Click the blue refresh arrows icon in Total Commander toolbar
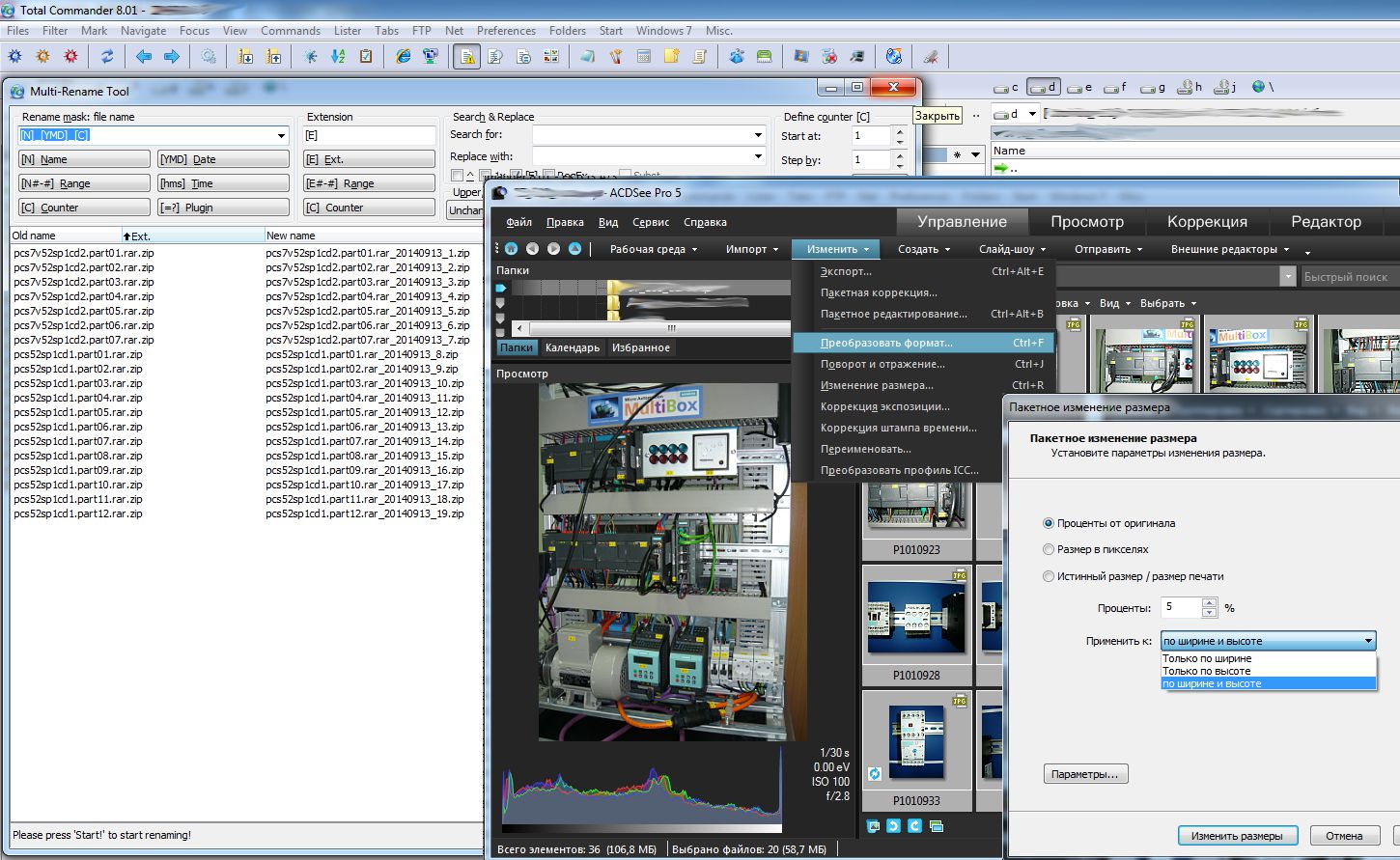This screenshot has width=1400, height=860. (107, 57)
